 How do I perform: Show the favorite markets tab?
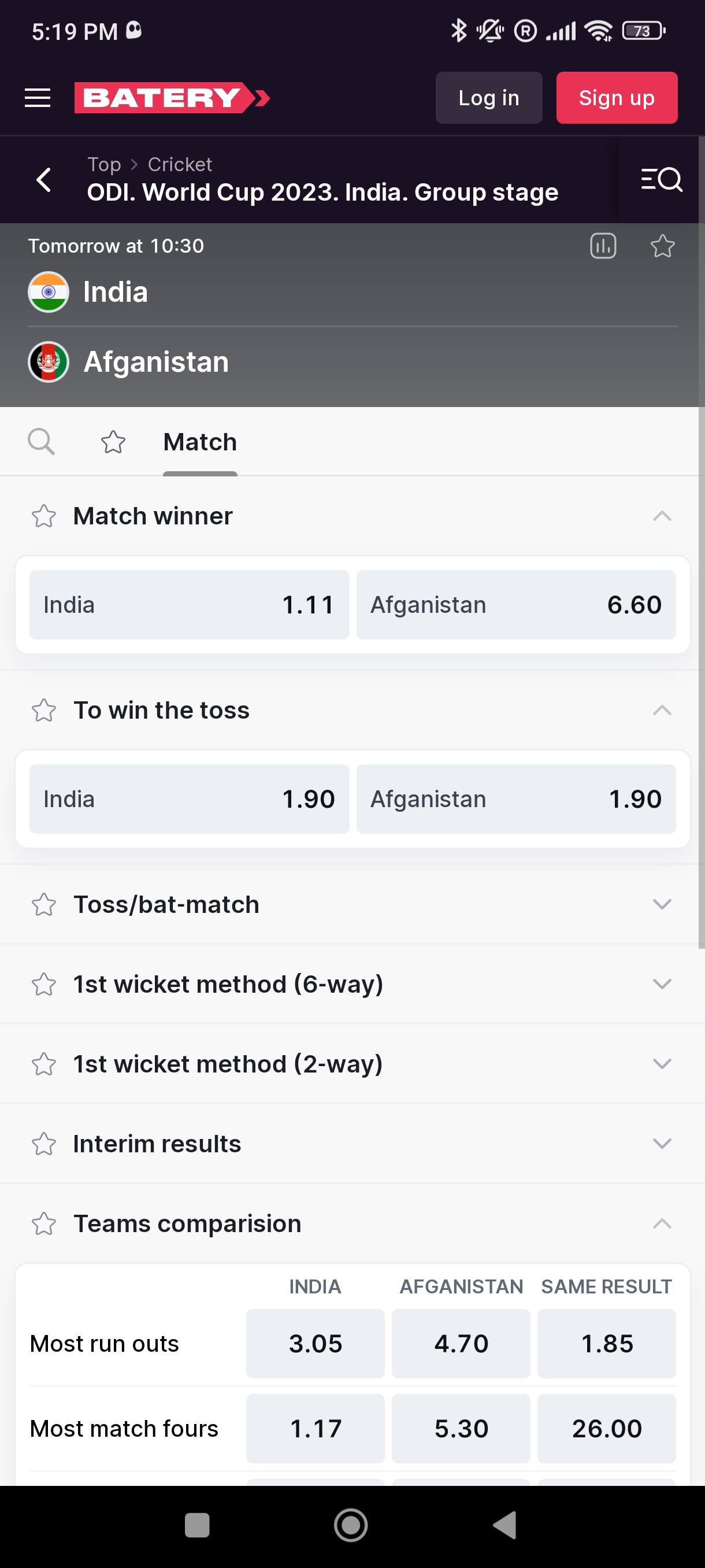click(x=113, y=442)
